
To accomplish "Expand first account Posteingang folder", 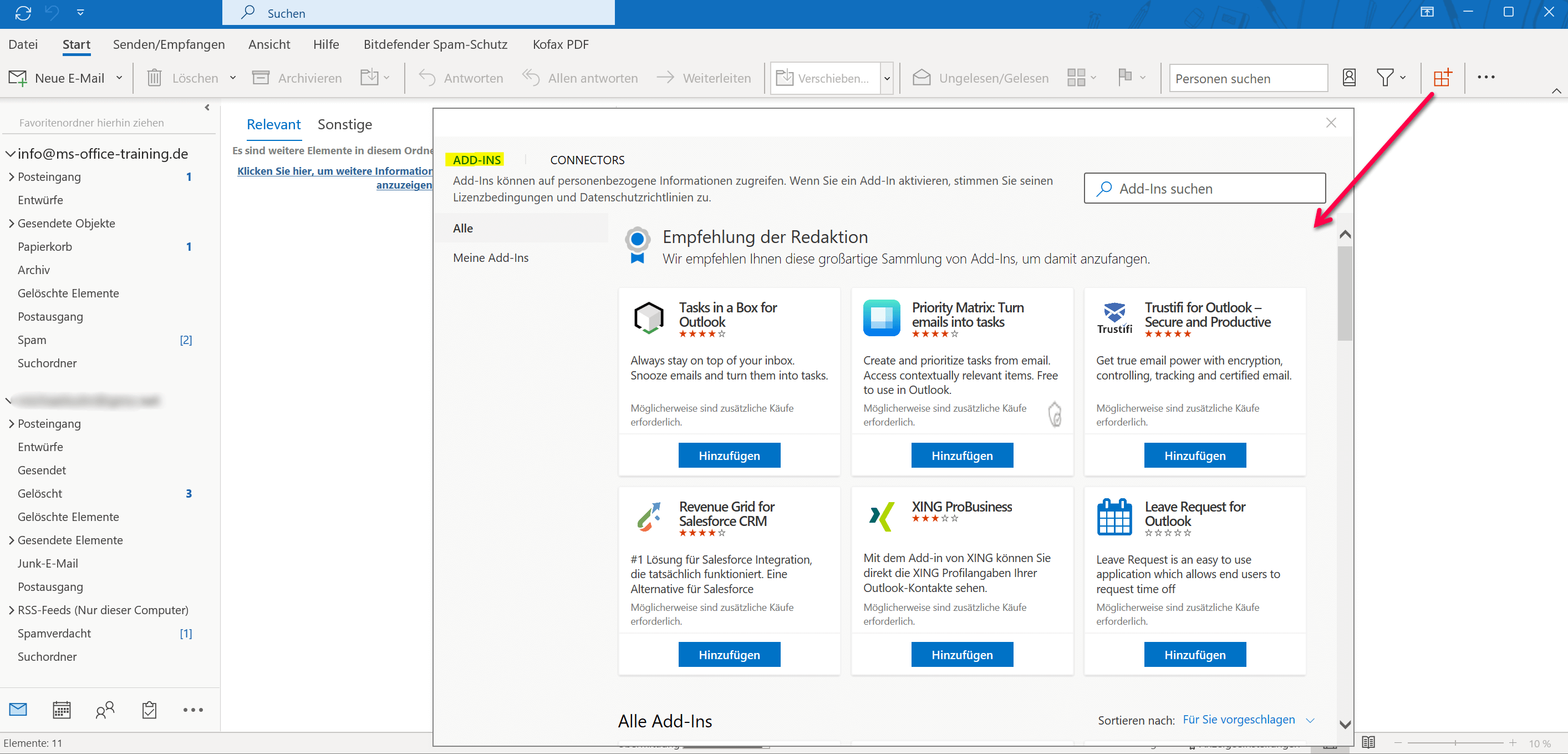I will tap(11, 177).
